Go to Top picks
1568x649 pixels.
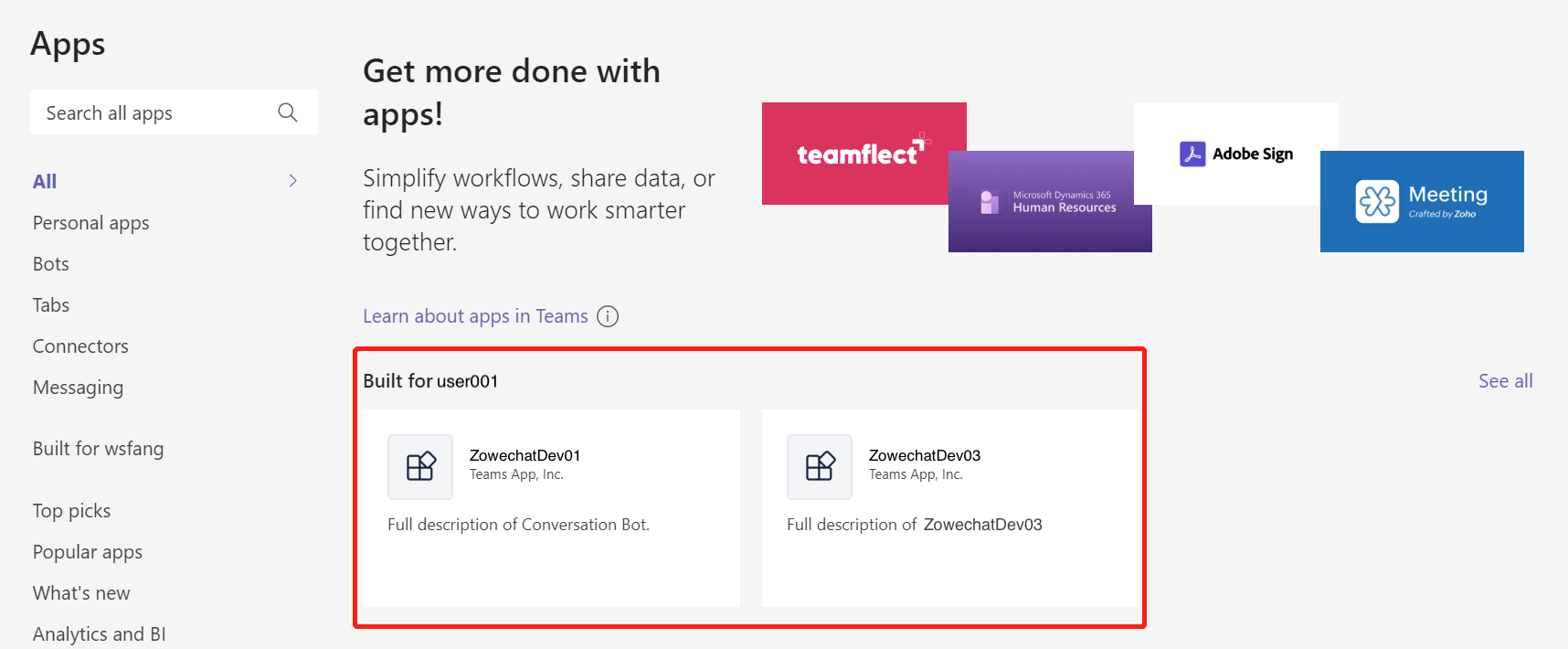point(72,511)
